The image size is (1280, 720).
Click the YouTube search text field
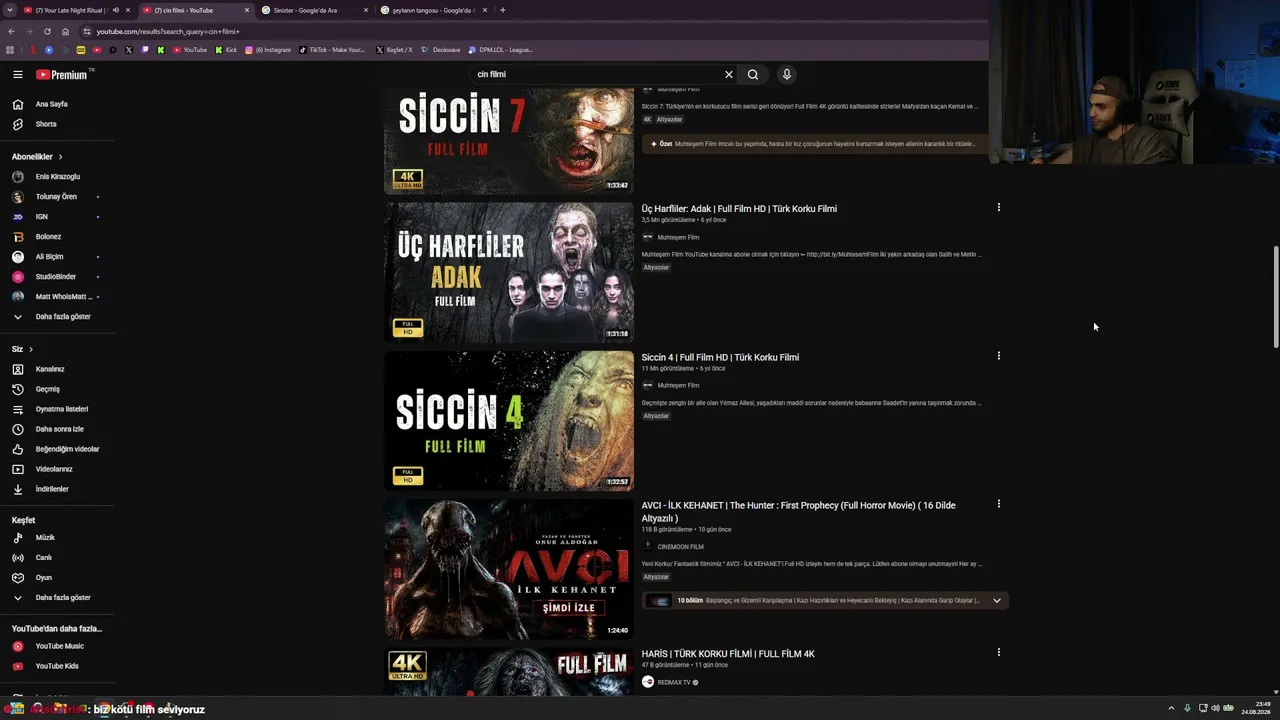[597, 74]
